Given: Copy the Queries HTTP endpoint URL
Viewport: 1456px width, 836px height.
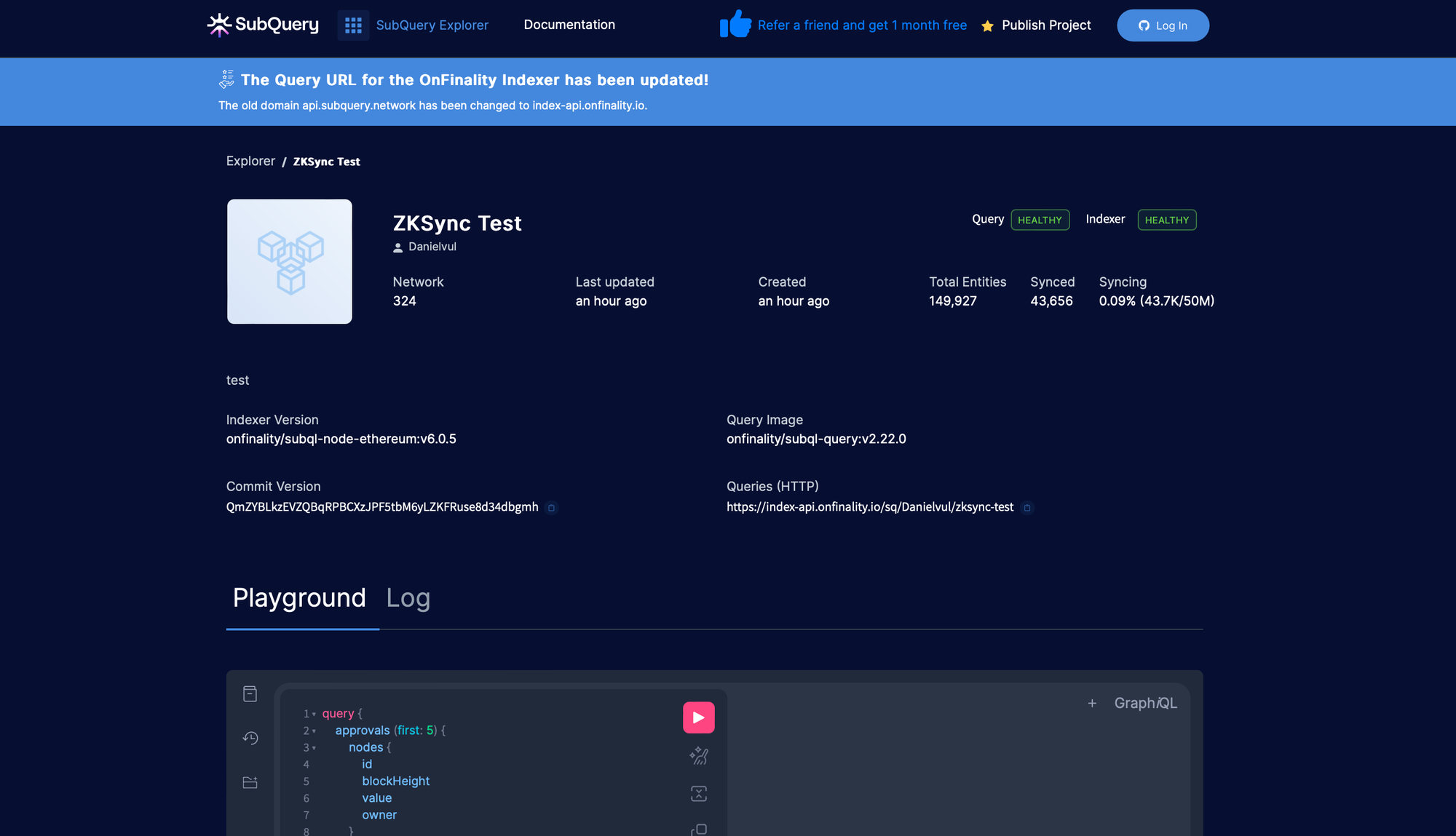Looking at the screenshot, I should pos(1026,508).
